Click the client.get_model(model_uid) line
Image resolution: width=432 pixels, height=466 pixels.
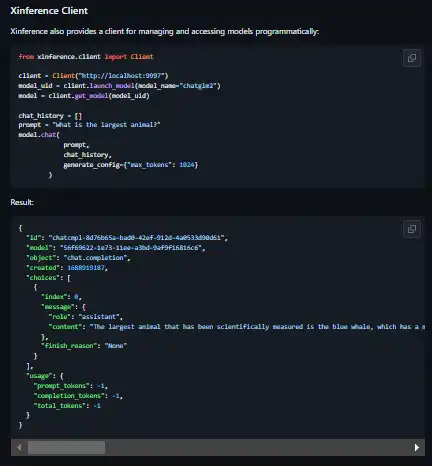coord(84,96)
